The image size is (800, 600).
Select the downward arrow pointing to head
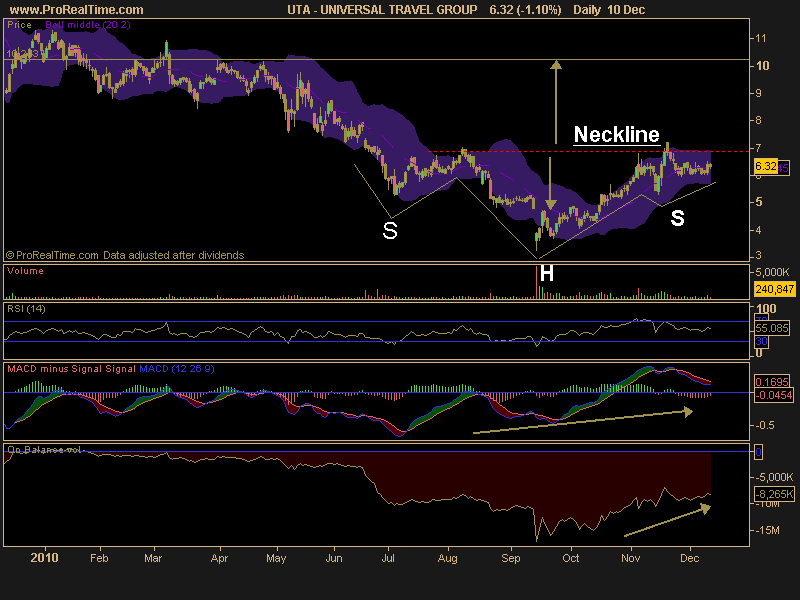pos(550,183)
